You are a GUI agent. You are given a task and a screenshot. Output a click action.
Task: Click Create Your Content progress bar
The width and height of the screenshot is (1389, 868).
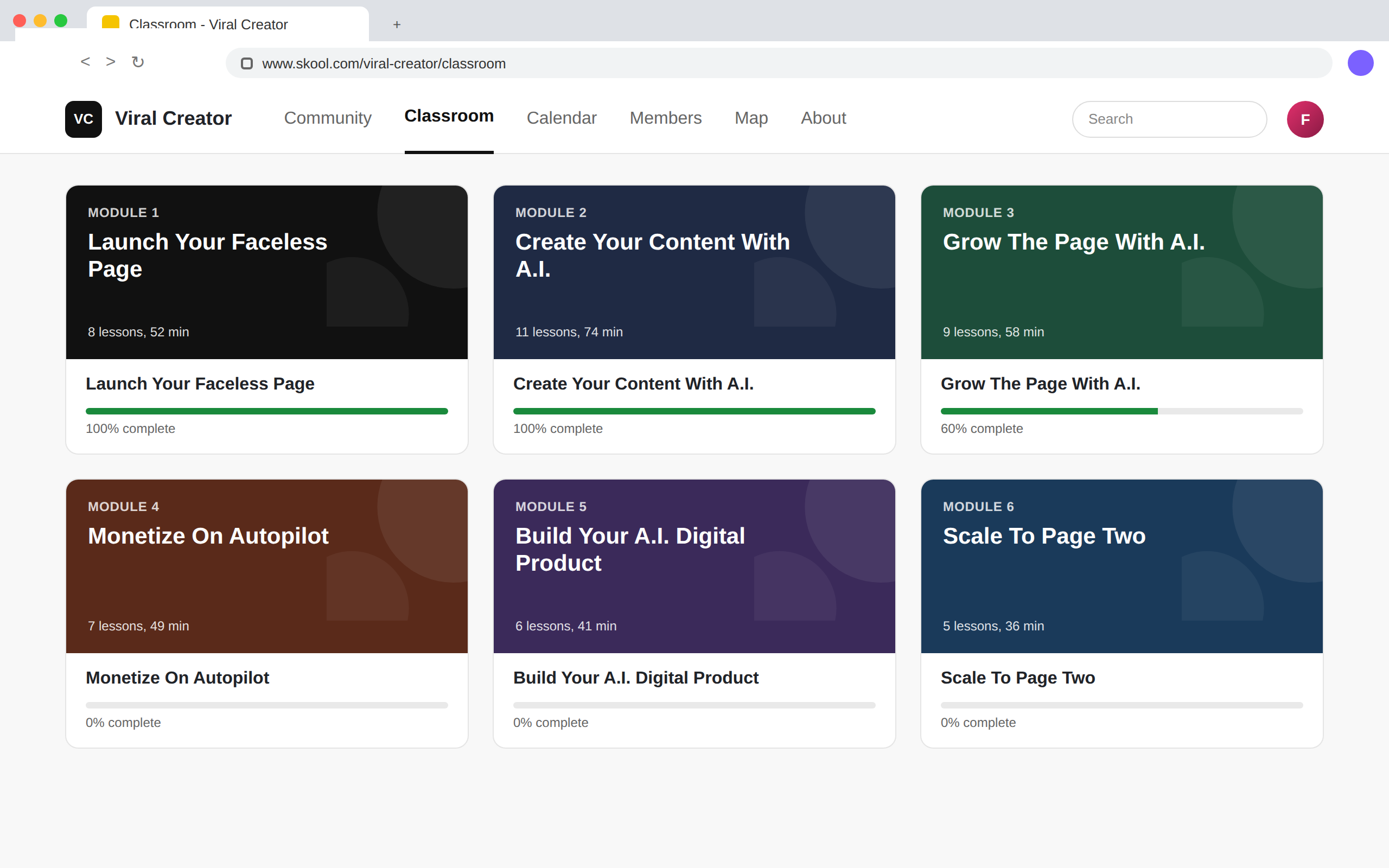[694, 411]
